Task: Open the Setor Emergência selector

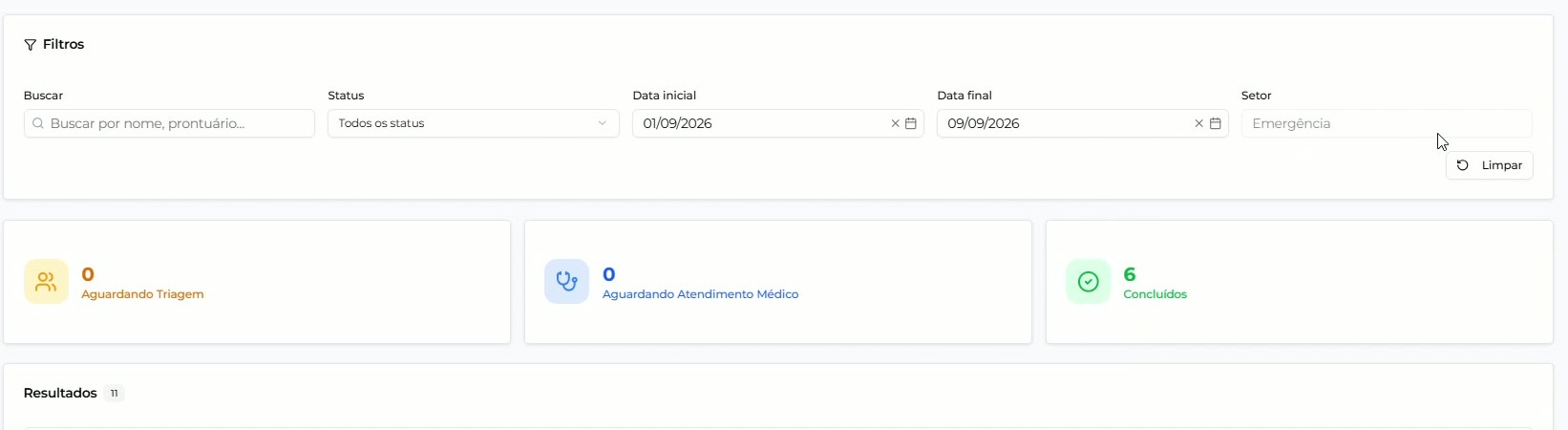Action: pyautogui.click(x=1387, y=123)
